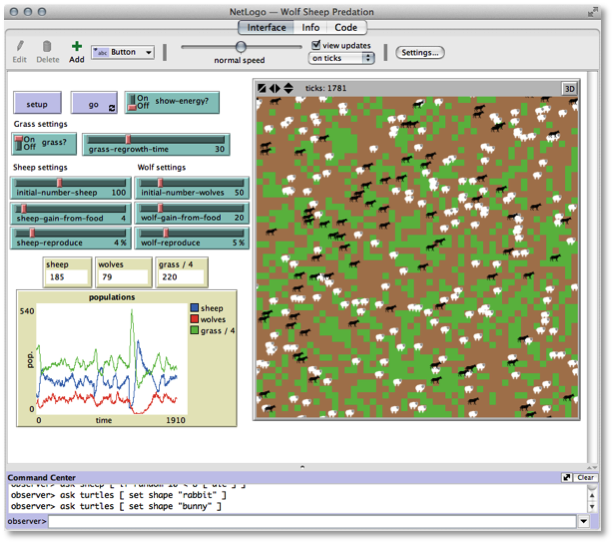
Task: Click the forever loop icon on go
Action: [x=112, y=108]
